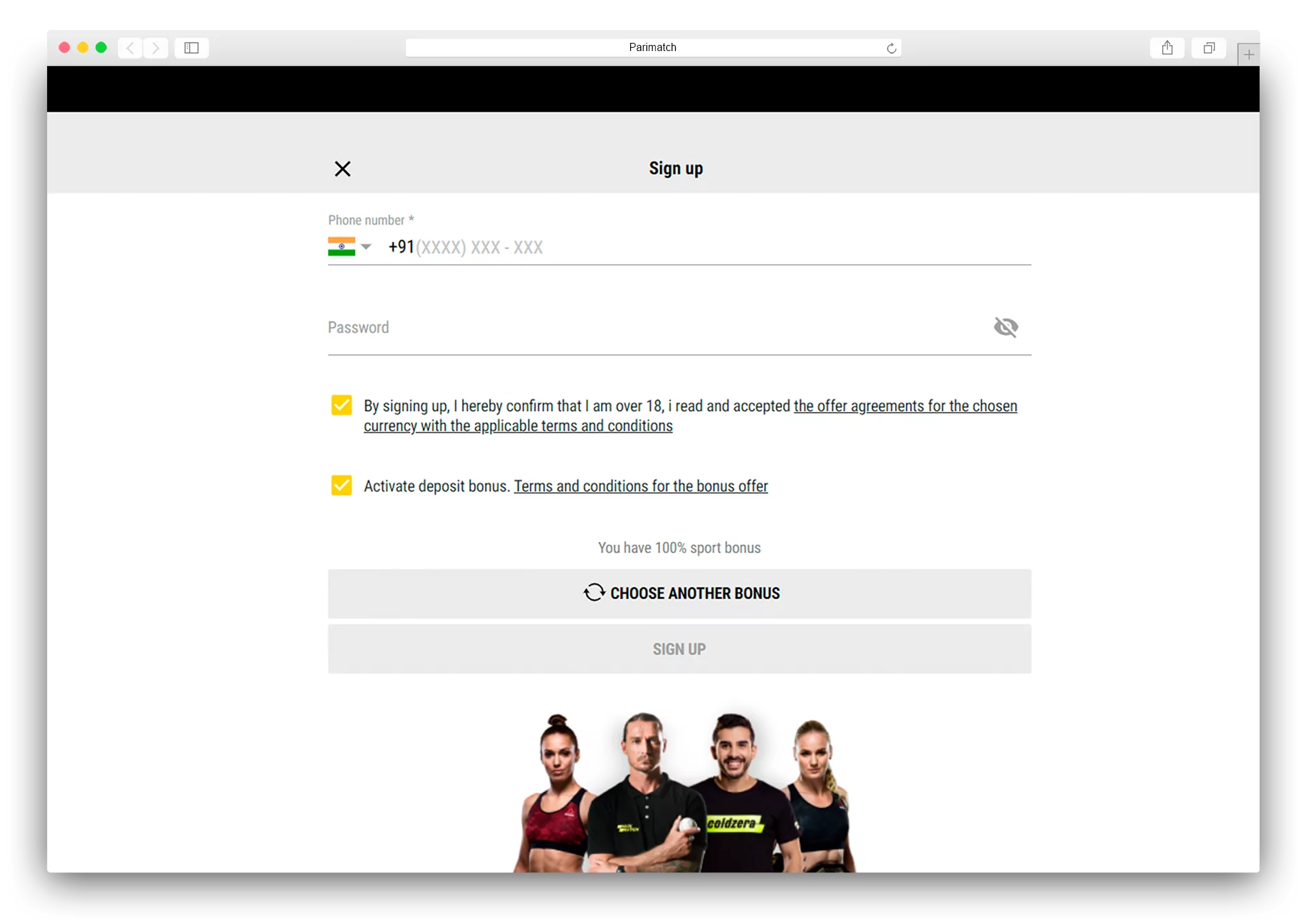Click the Parimatch address bar
The image size is (1308, 924).
652,48
